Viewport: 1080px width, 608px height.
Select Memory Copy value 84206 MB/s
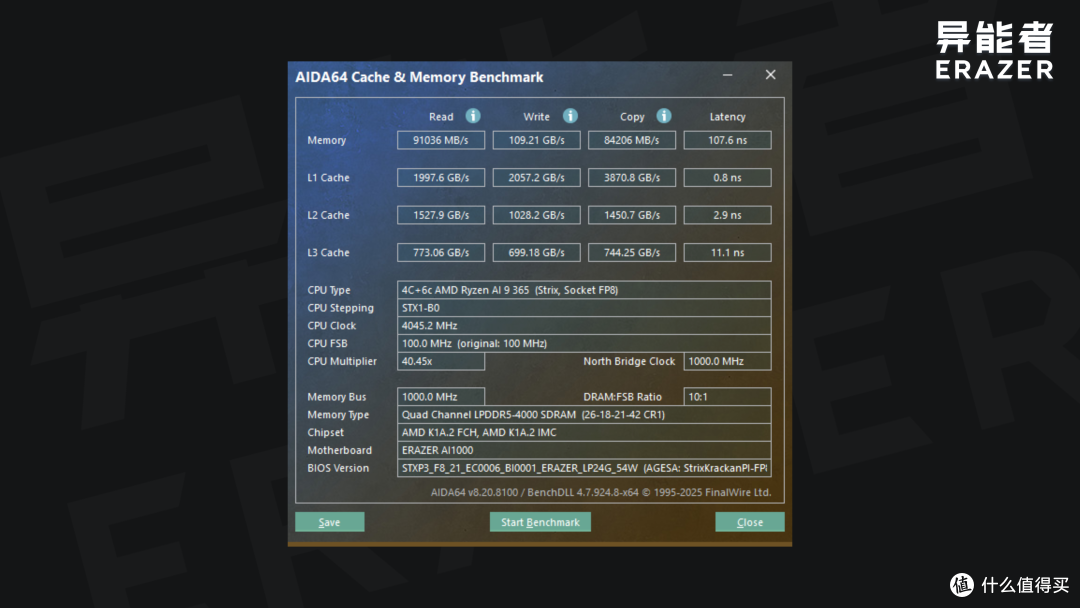(x=632, y=140)
